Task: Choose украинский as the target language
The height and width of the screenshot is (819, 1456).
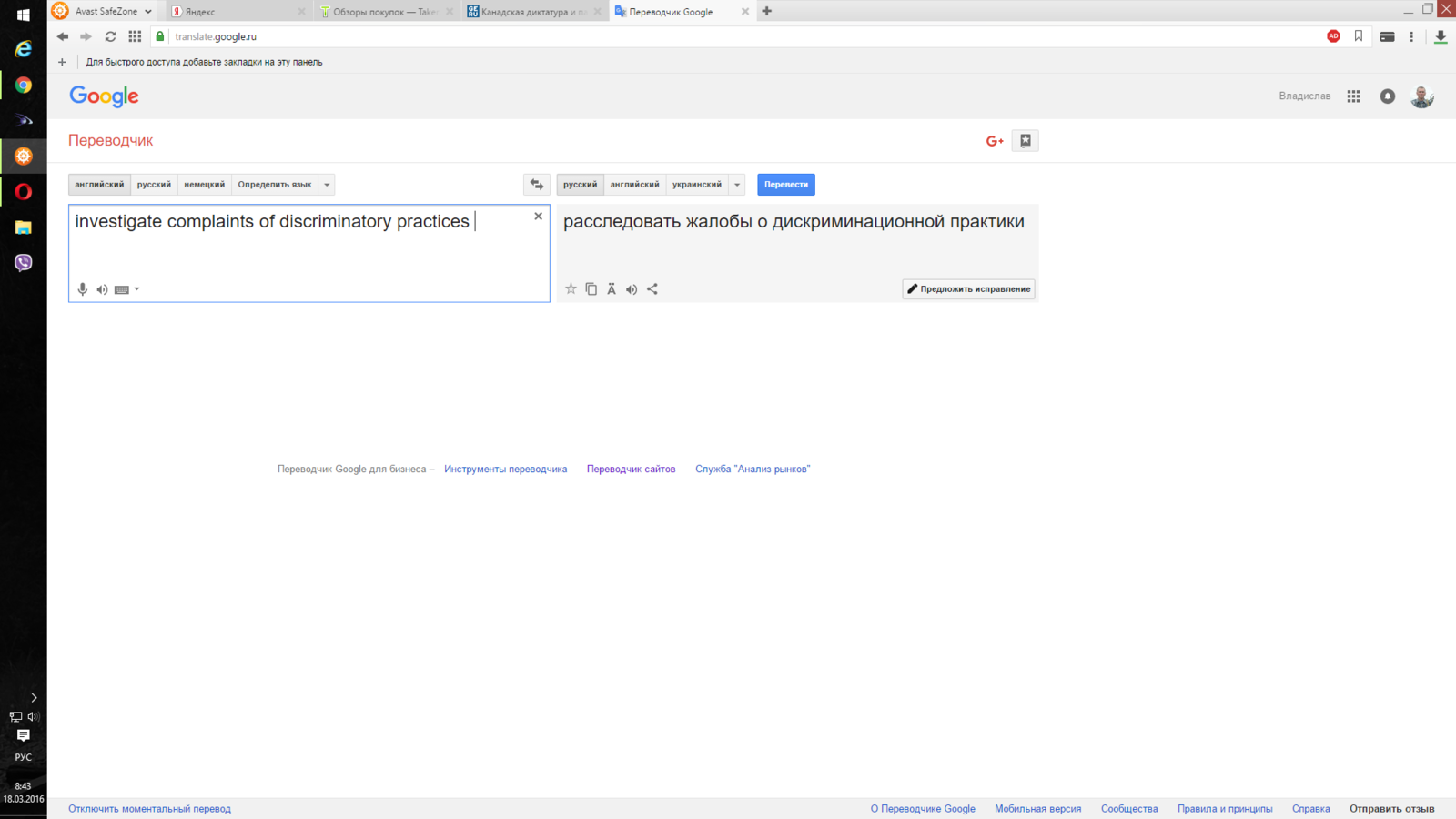Action: coord(696,185)
